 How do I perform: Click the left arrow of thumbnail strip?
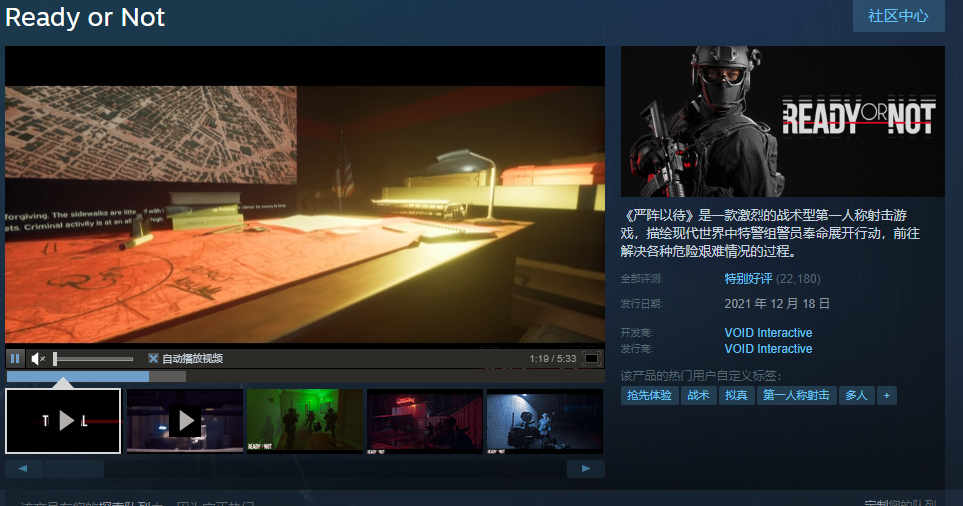coord(23,469)
